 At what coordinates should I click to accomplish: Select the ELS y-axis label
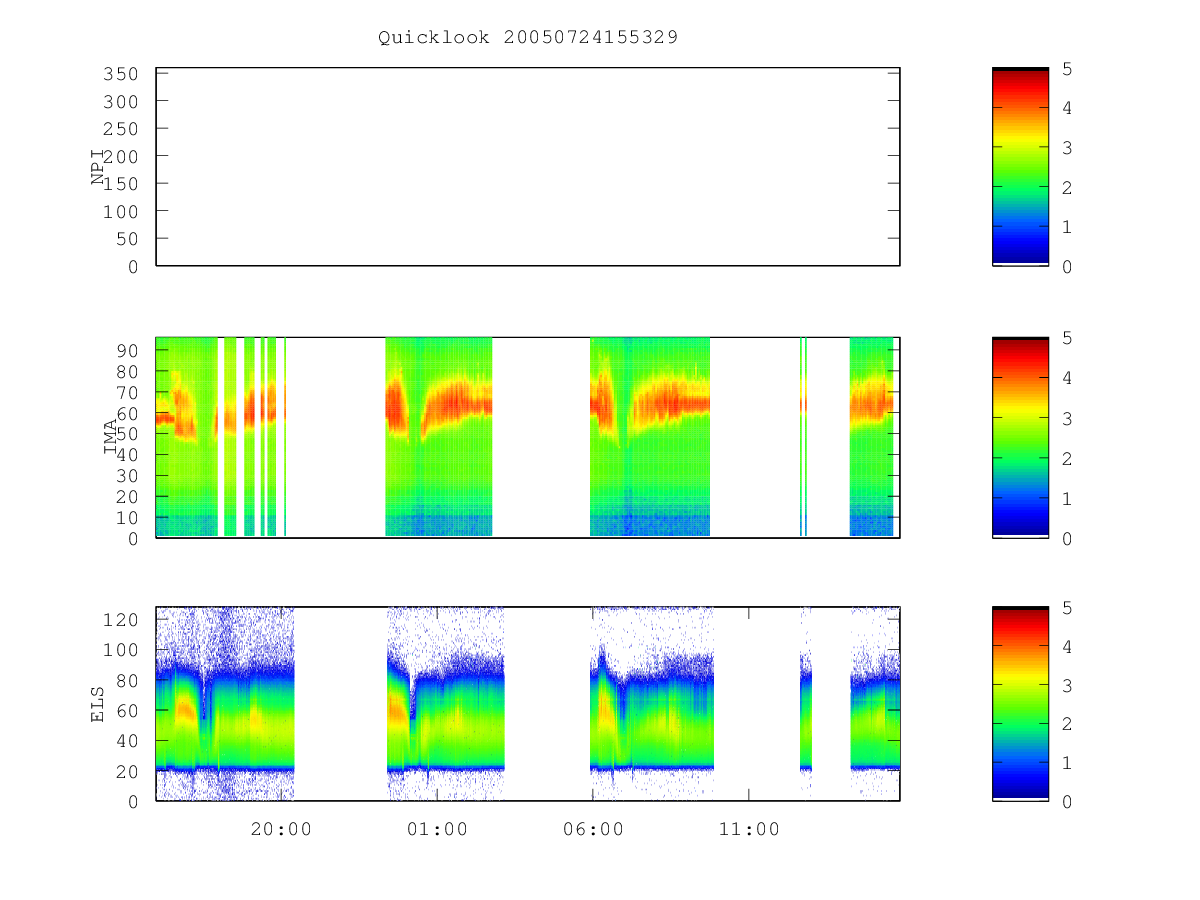pyautogui.click(x=98, y=704)
